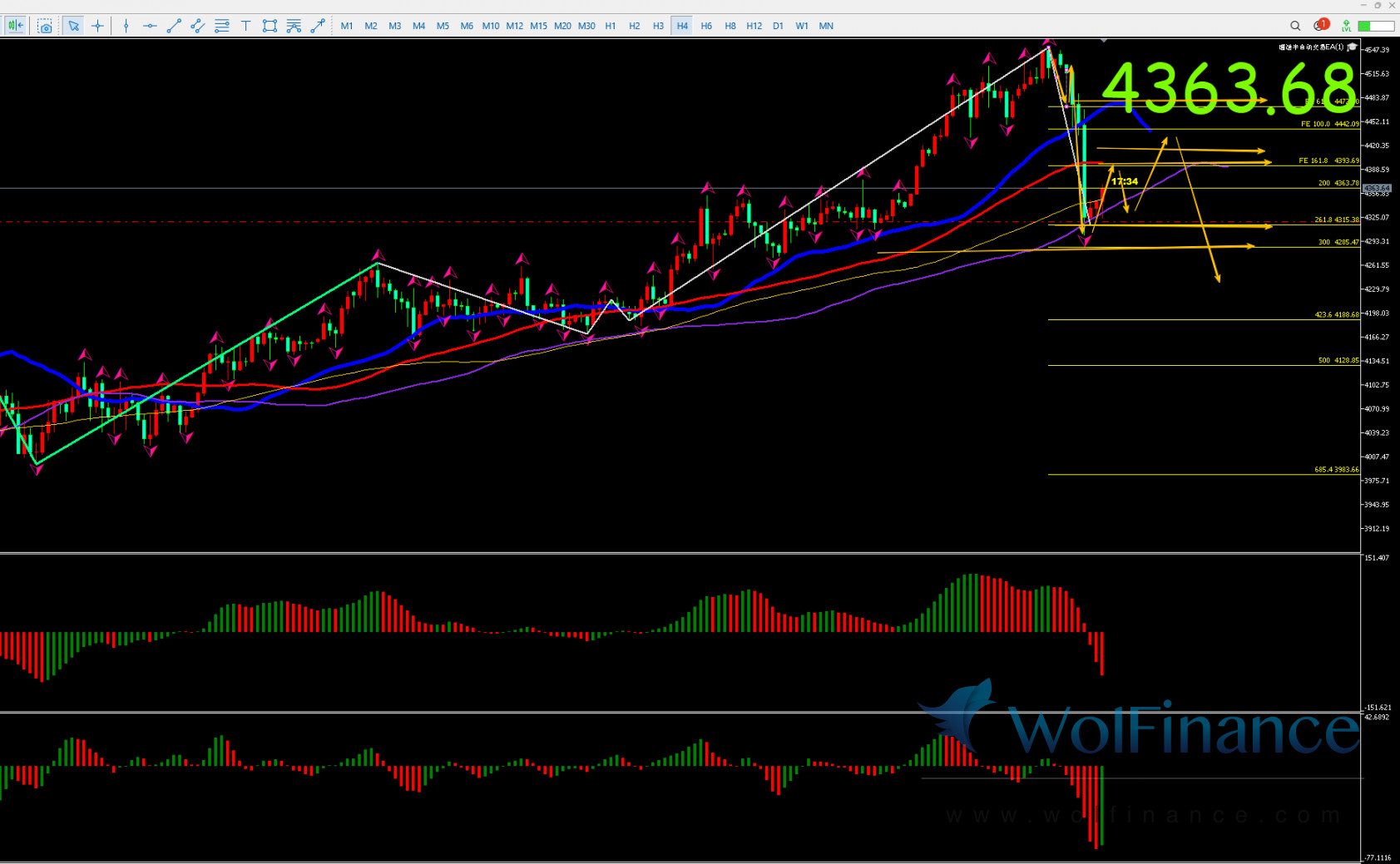Open the search magnifier icon

pos(1295,26)
